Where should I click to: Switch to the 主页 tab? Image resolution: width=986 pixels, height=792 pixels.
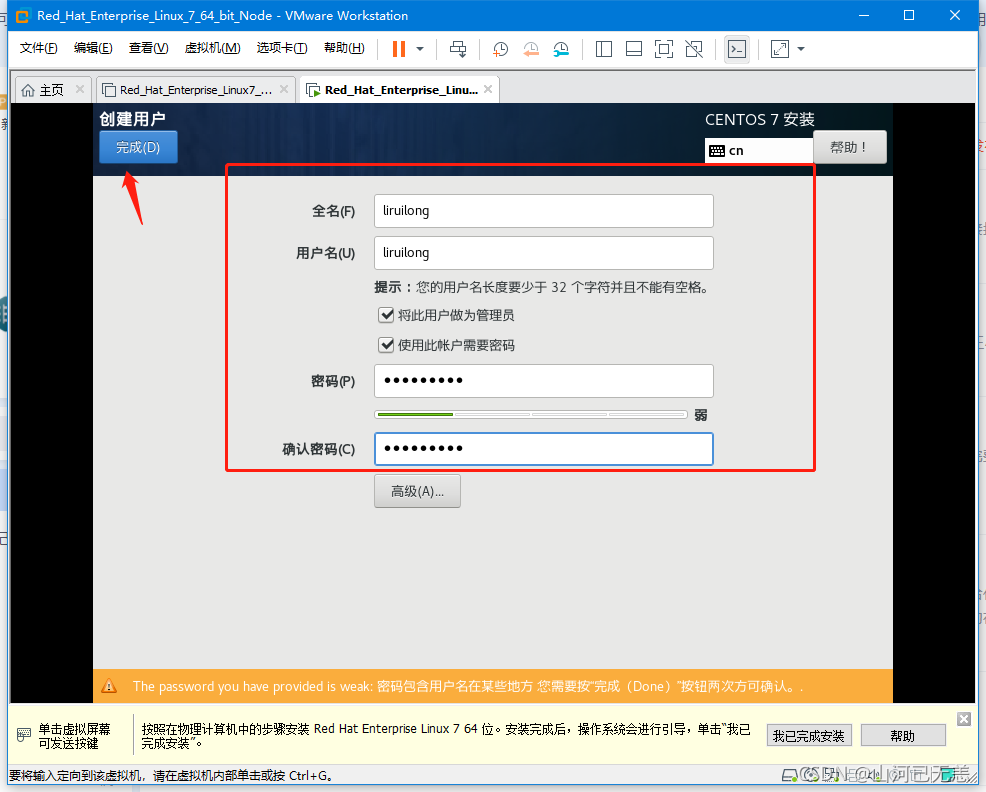pyautogui.click(x=52, y=90)
